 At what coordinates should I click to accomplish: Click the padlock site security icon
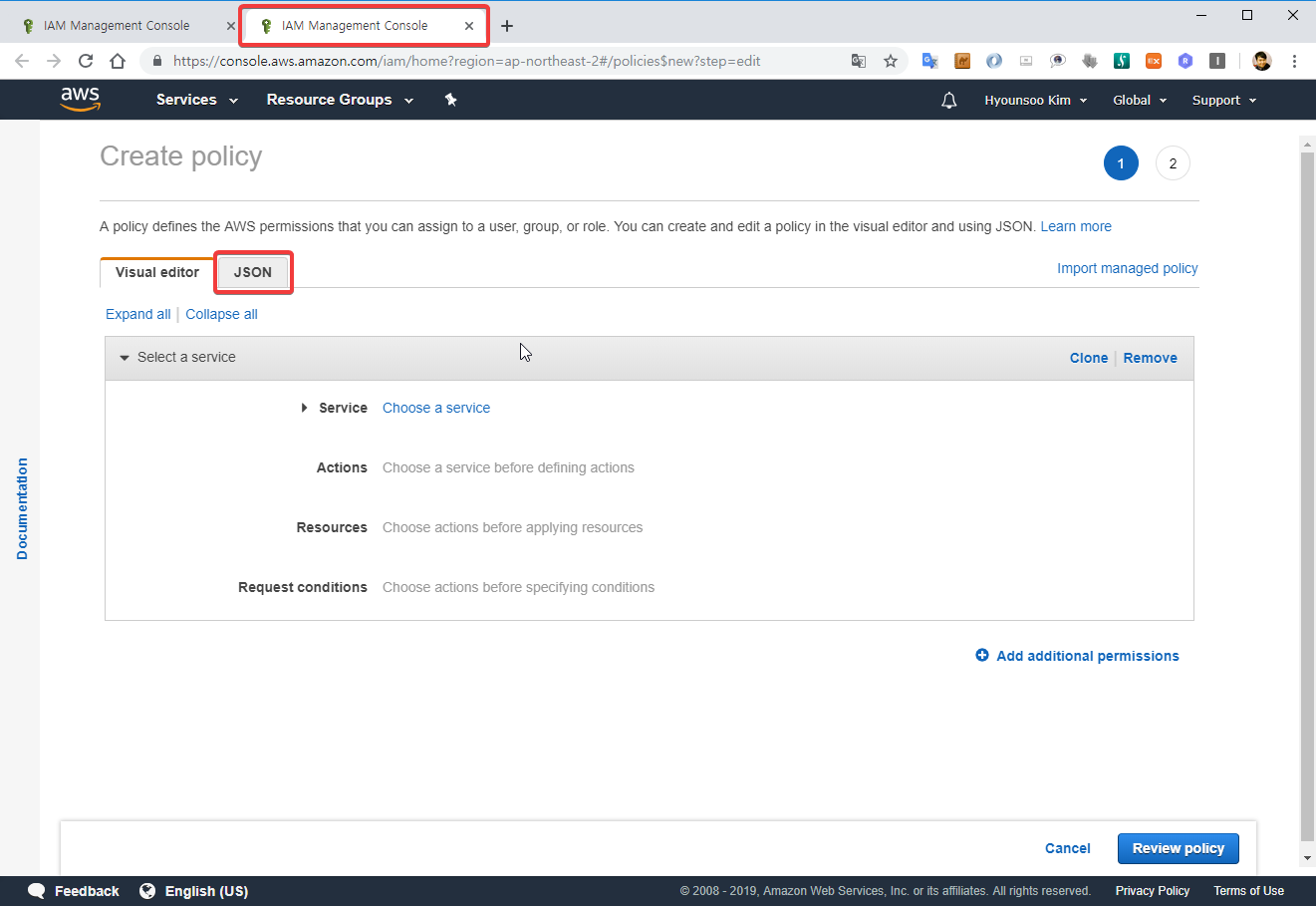tap(156, 61)
